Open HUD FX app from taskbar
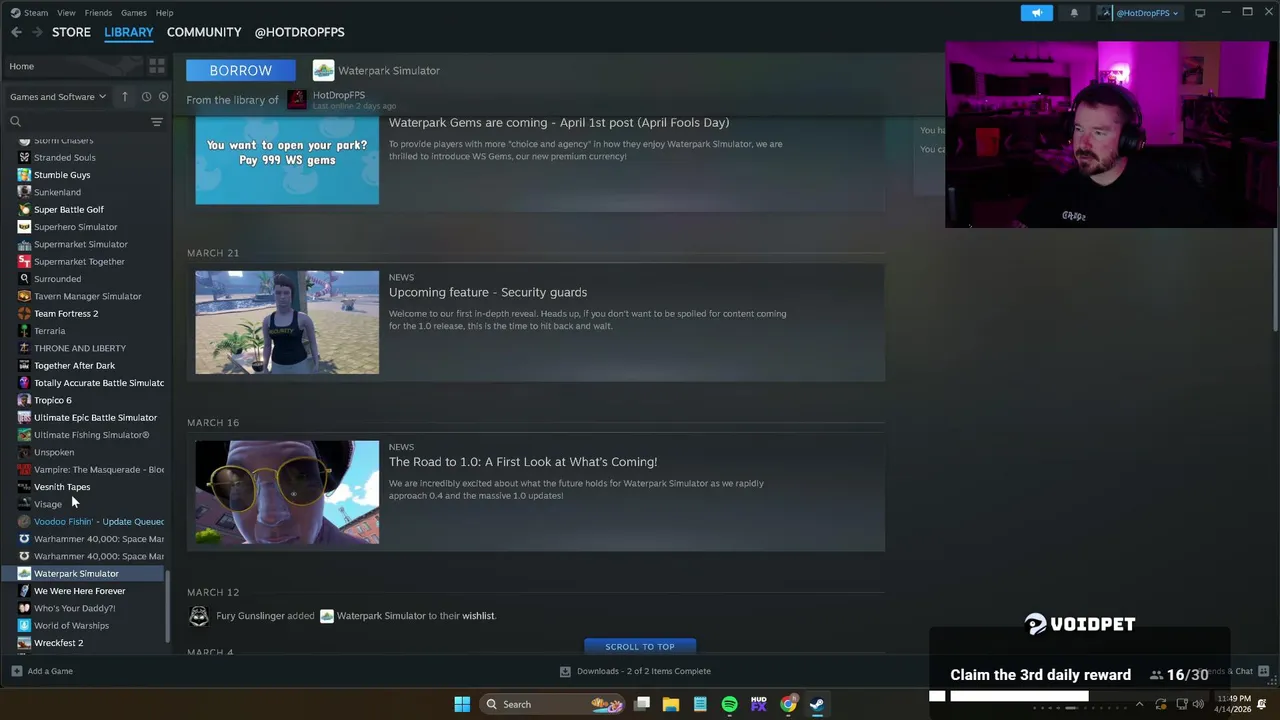1280x720 pixels. click(758, 704)
